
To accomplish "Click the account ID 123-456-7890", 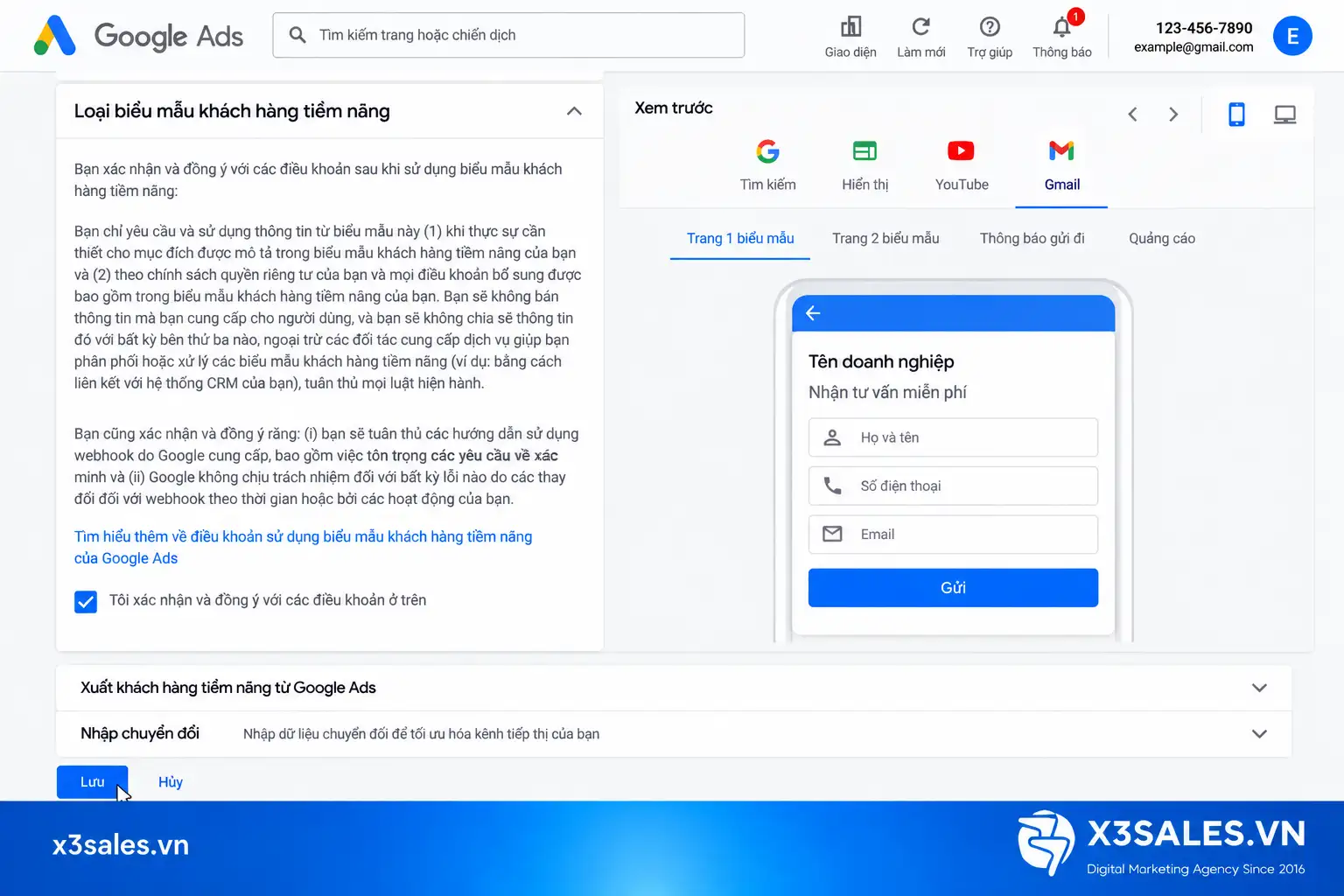I will point(1204,28).
